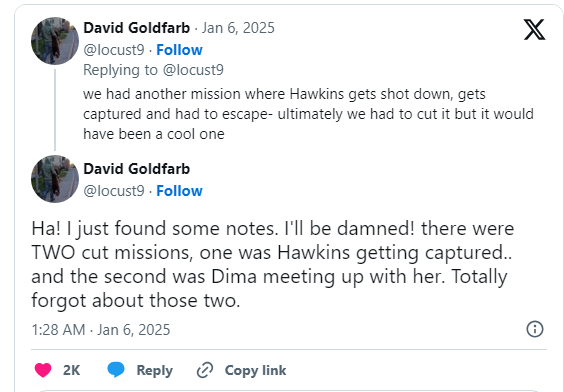Click the Copy link label
564x392 pixels.
pos(255,370)
